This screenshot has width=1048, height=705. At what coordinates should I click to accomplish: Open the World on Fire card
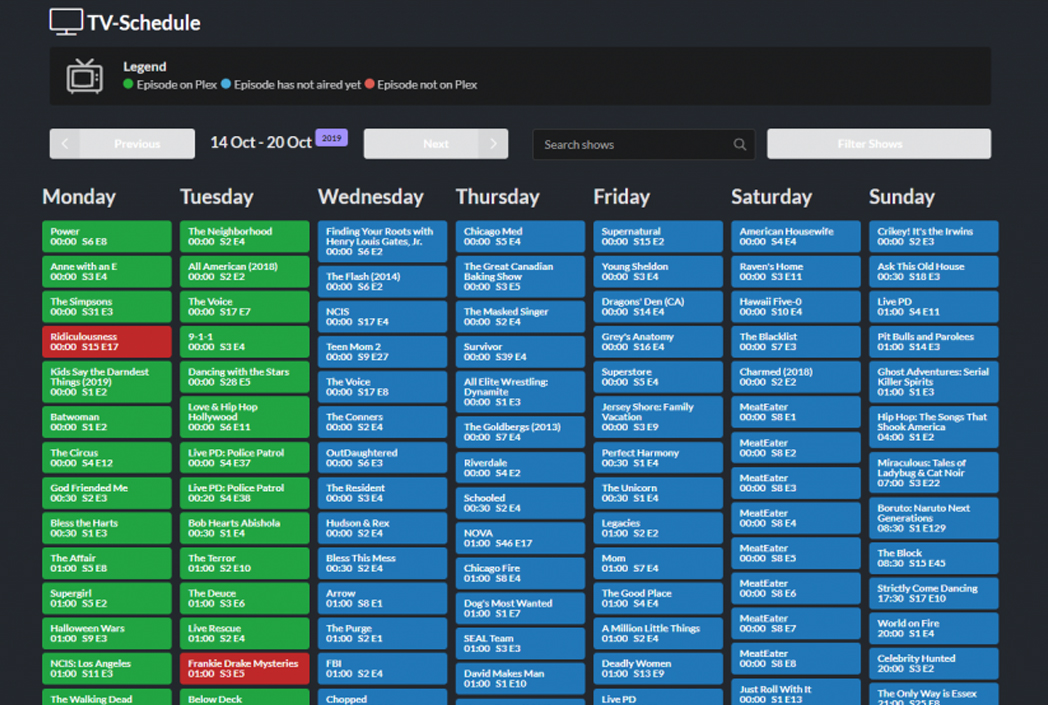[933, 628]
